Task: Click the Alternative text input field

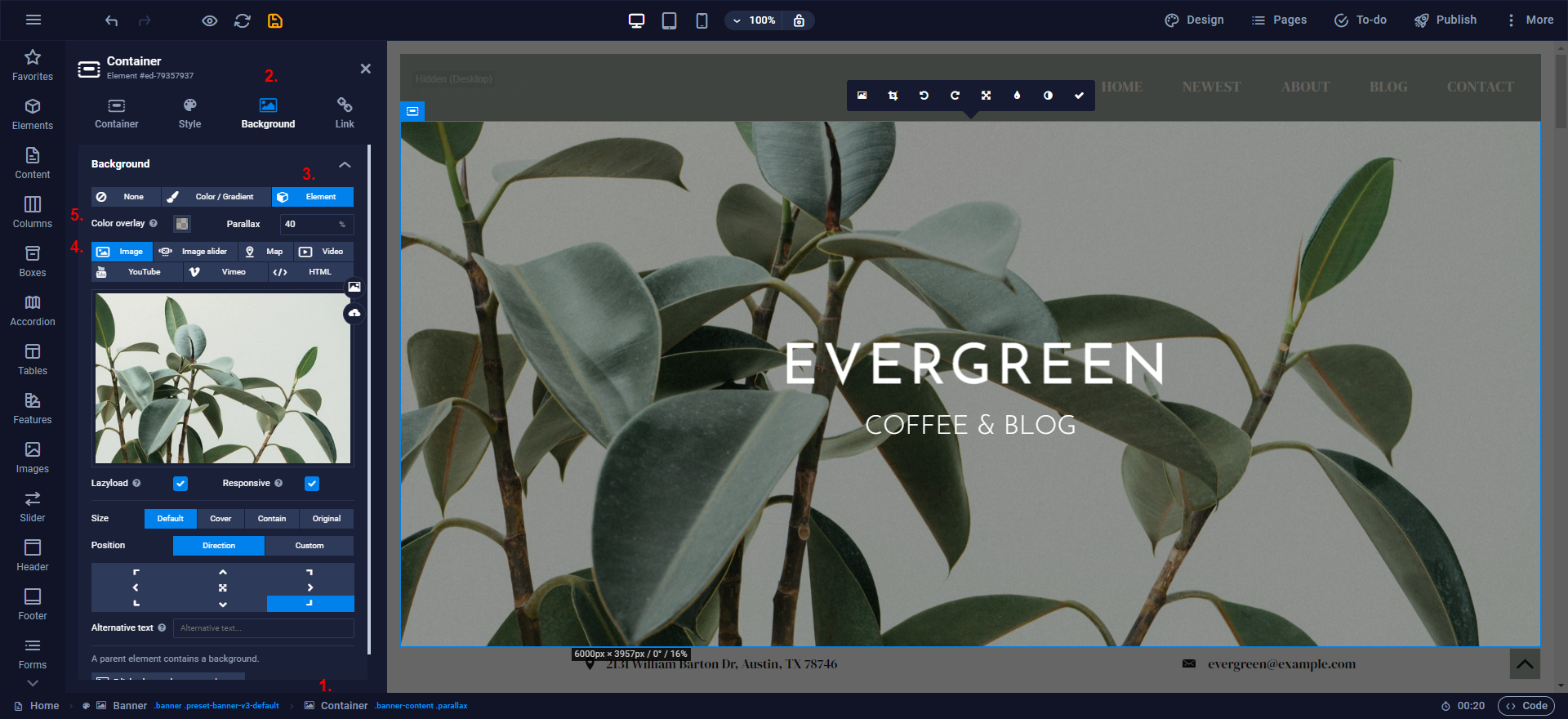Action: pyautogui.click(x=263, y=628)
